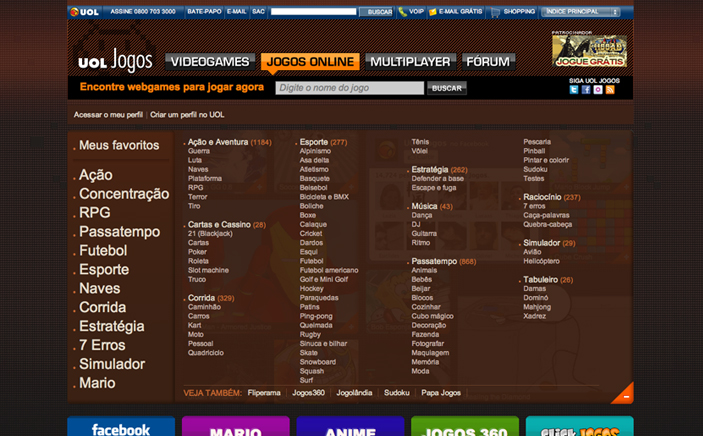Open Mario in the sidebar

[97, 383]
